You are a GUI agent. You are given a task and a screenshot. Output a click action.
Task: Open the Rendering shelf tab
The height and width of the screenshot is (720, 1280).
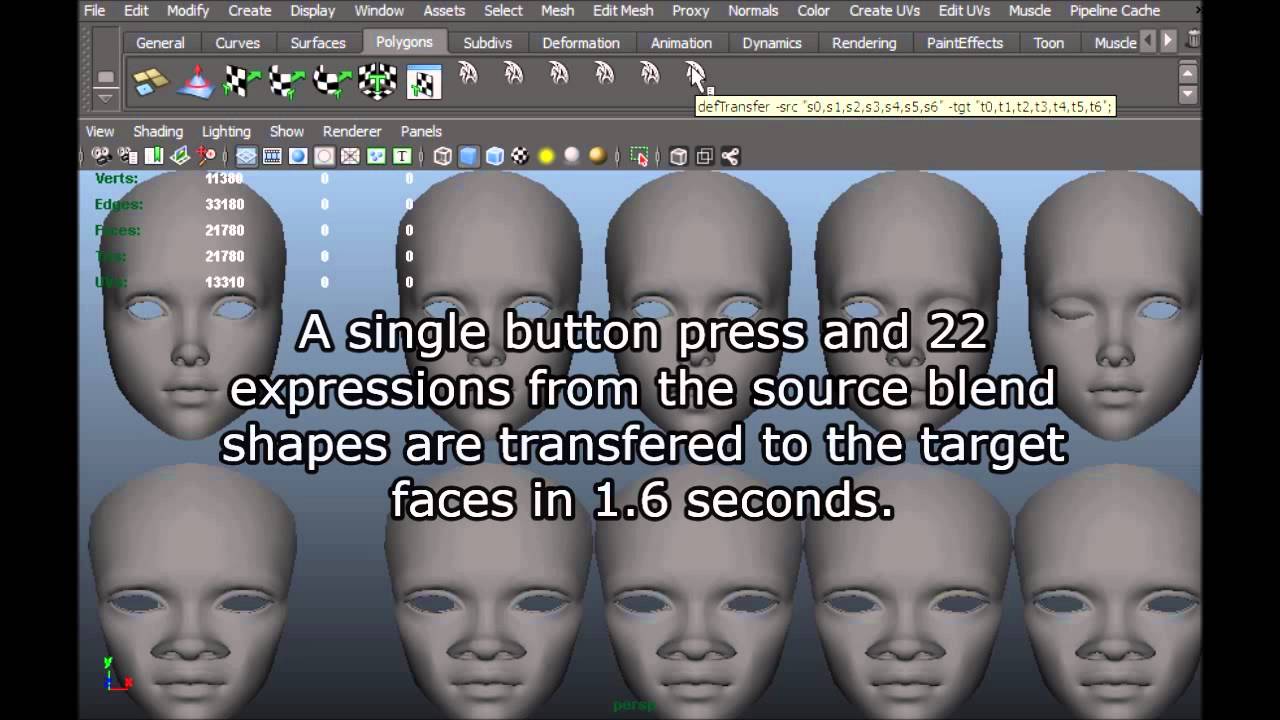point(864,43)
